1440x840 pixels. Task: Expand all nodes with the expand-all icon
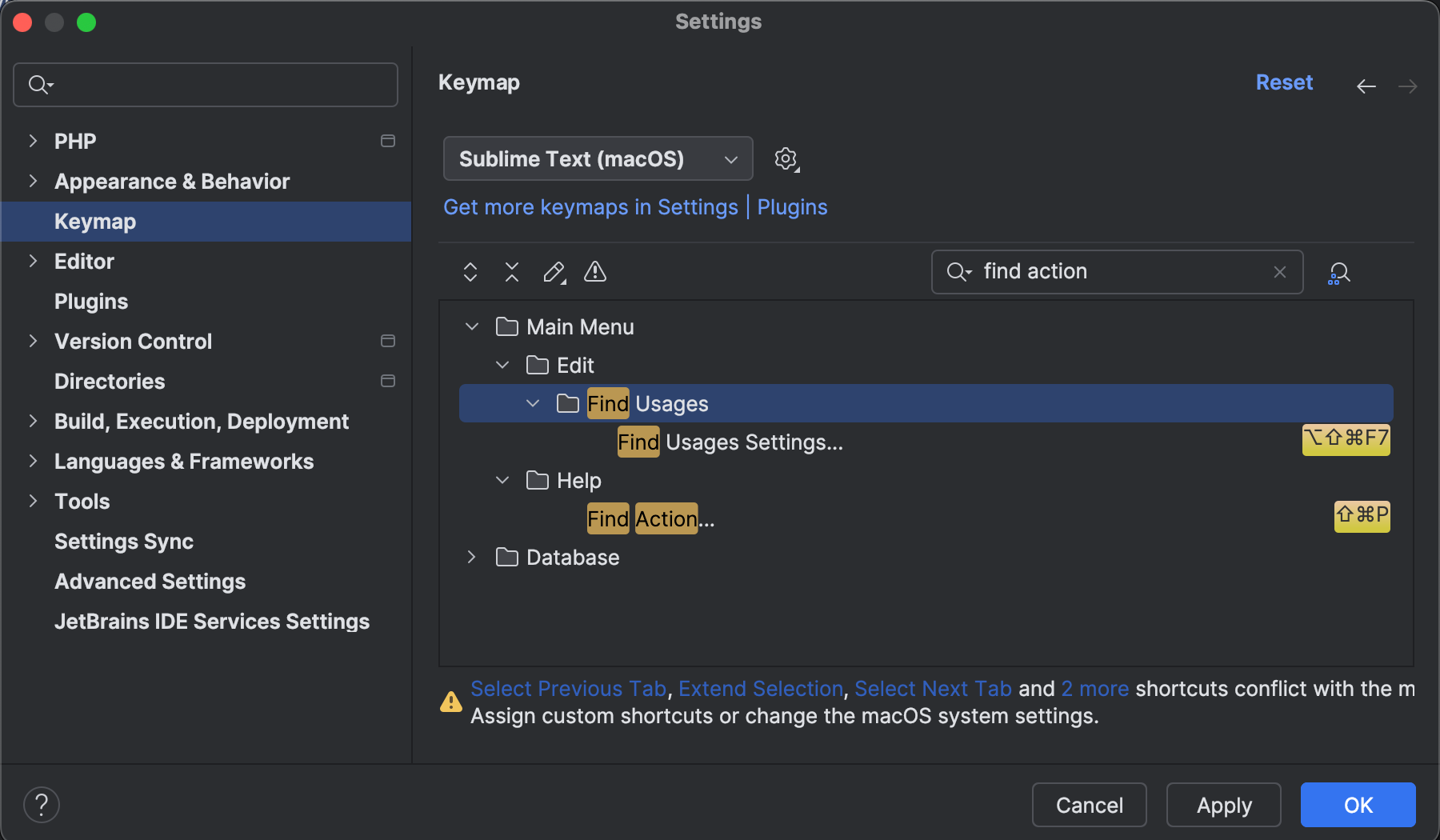(470, 272)
